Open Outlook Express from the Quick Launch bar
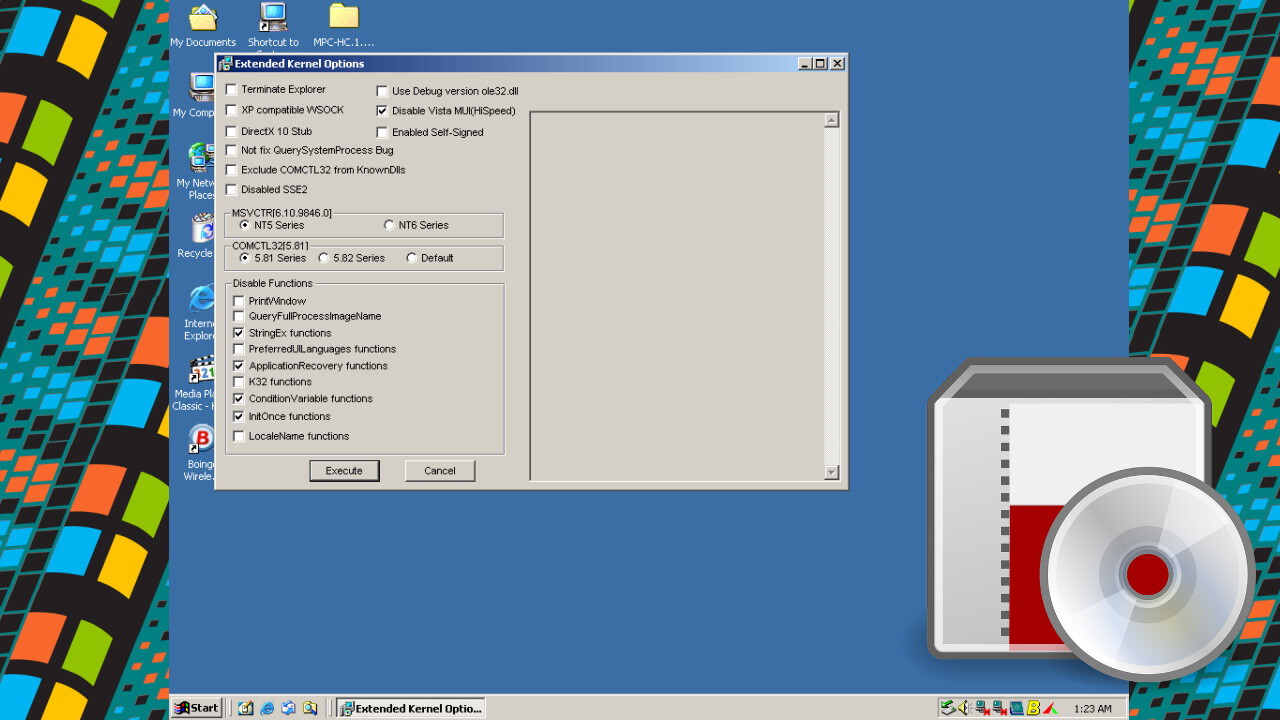1280x720 pixels. [x=288, y=708]
